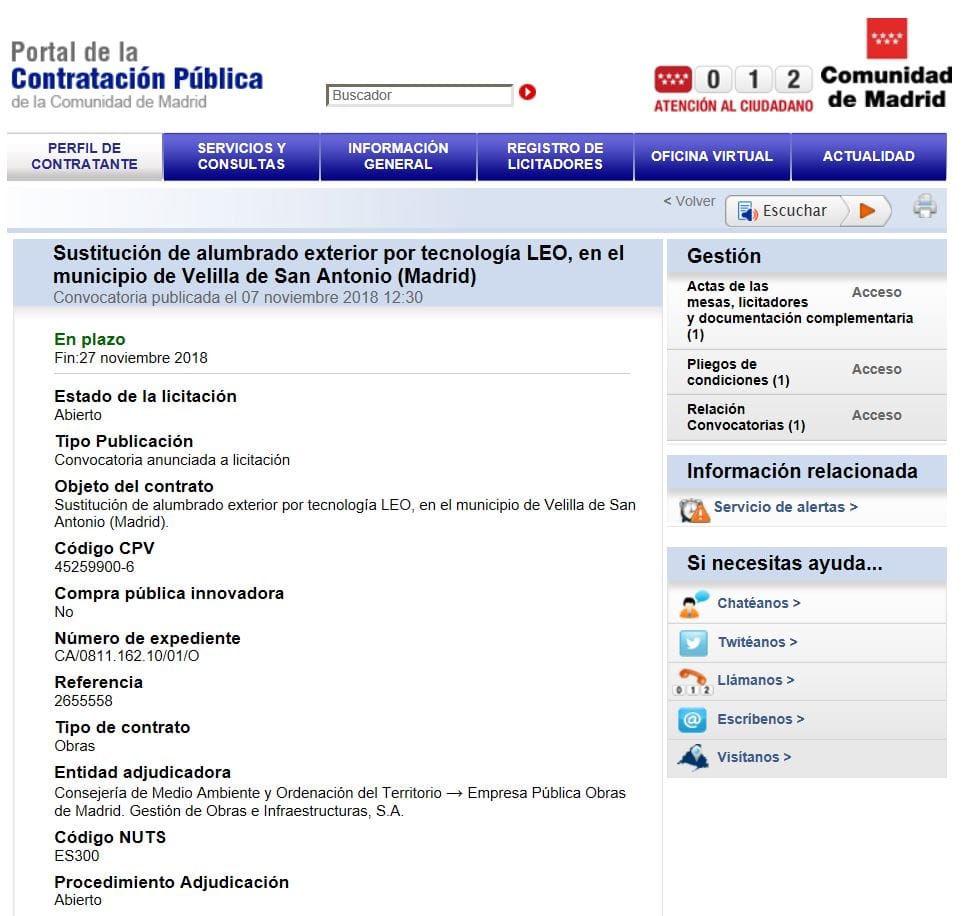This screenshot has width=971, height=916.
Task: Click the Gestión panel heading
Action: click(724, 256)
